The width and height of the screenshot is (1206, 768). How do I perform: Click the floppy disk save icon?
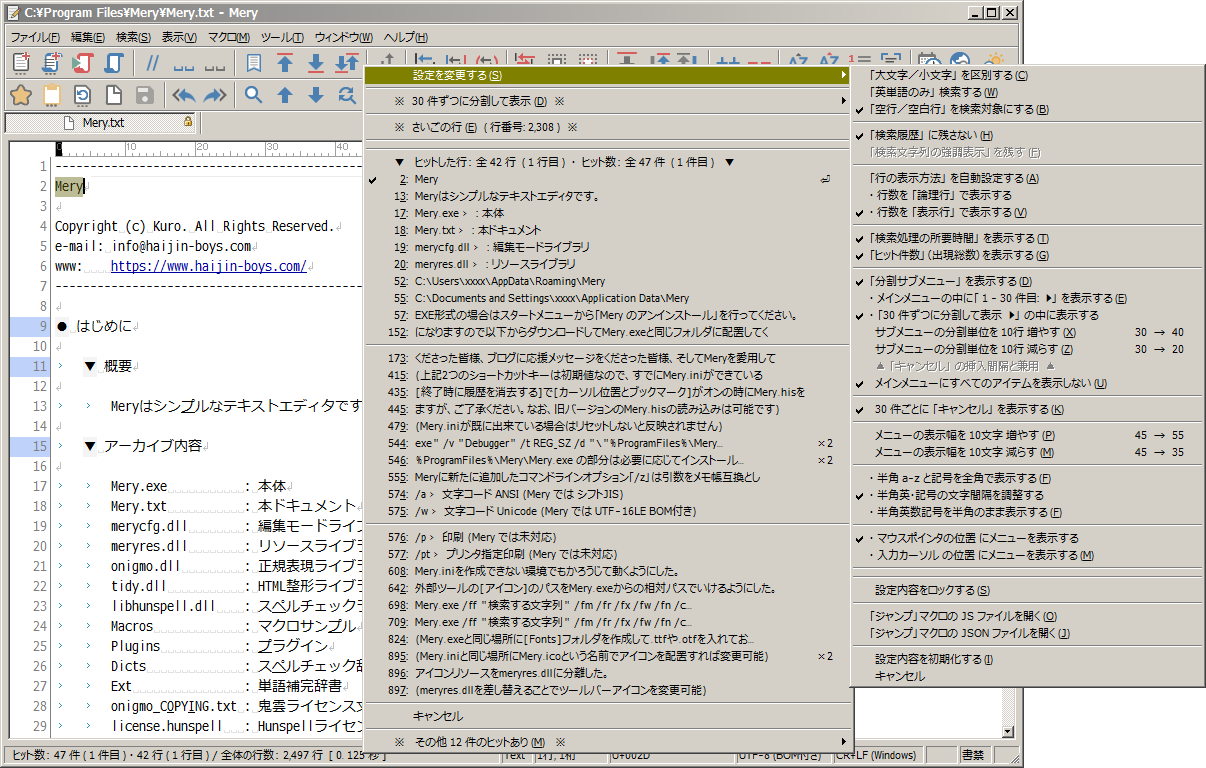(x=144, y=95)
